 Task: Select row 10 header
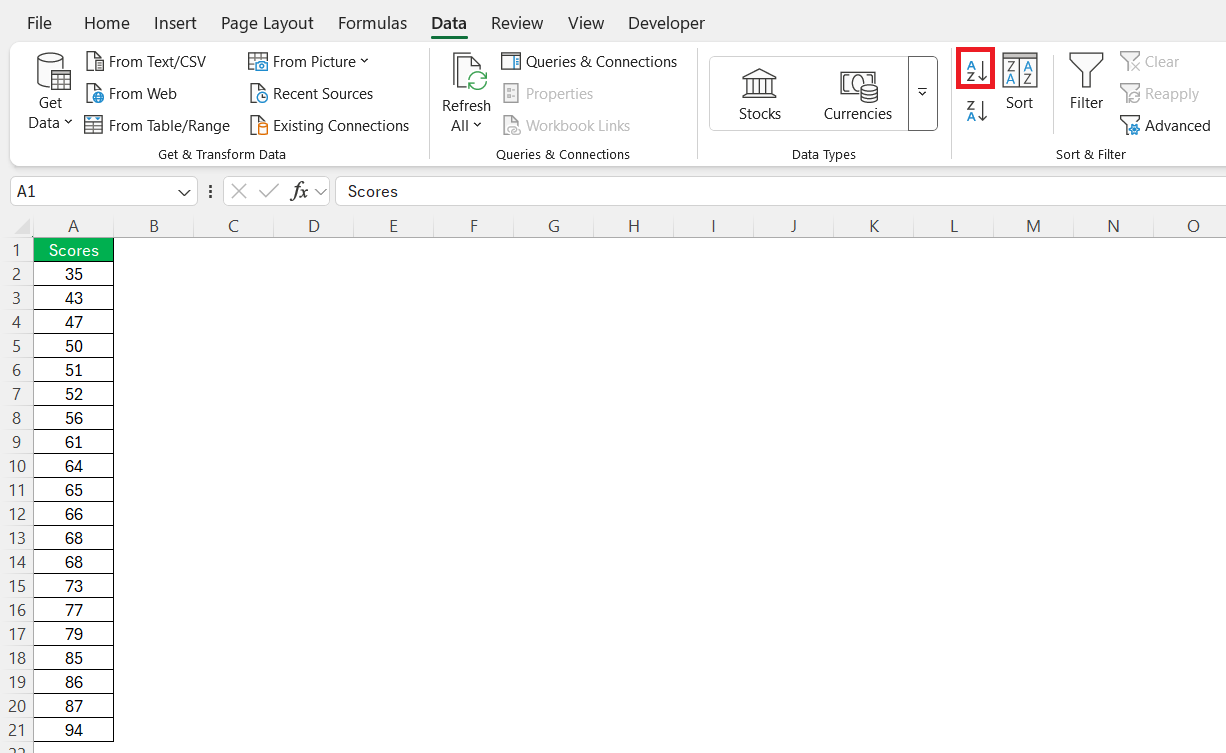pyautogui.click(x=18, y=466)
